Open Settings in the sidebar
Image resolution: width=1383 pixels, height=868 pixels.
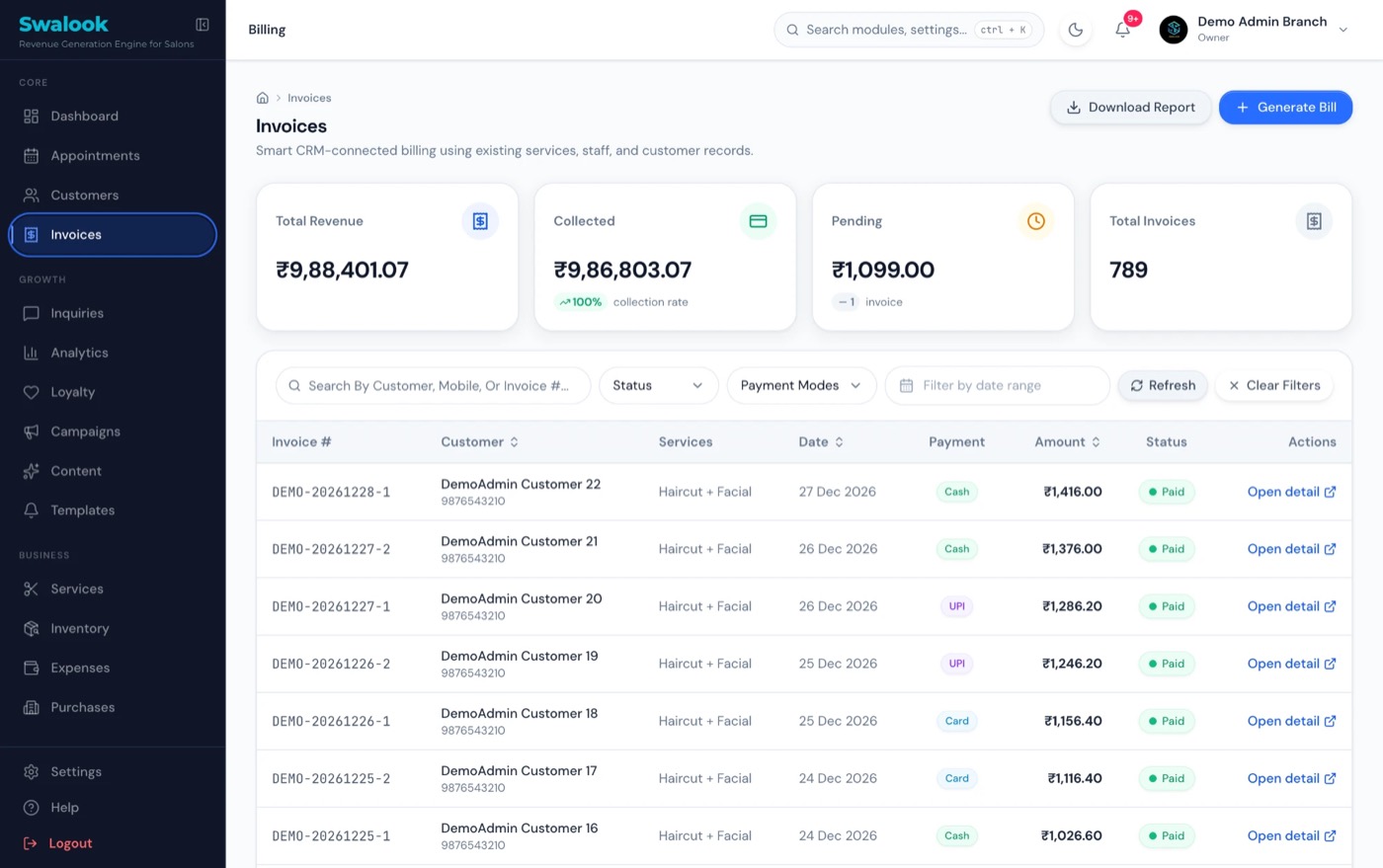point(113,771)
